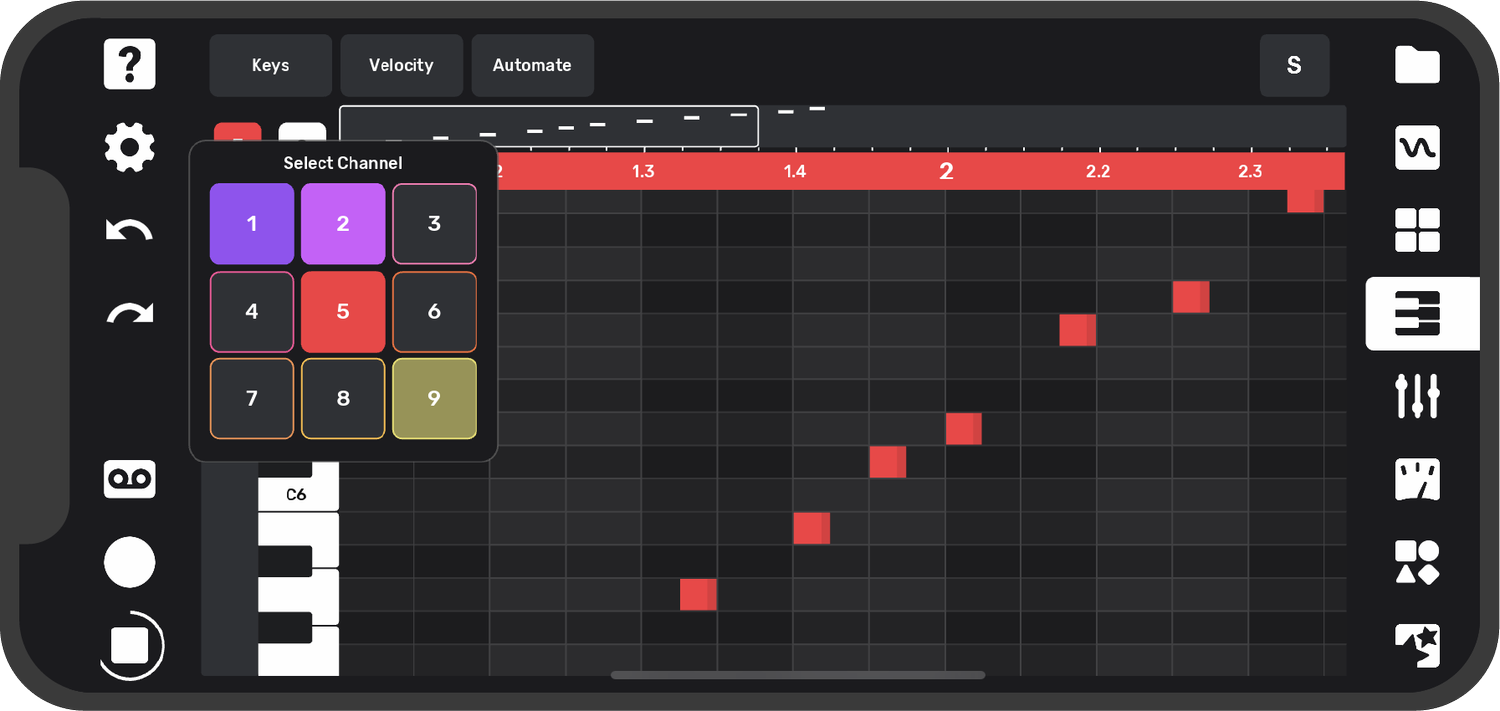This screenshot has width=1500, height=711.
Task: Choose channel 7 in Select Channel
Action: pyautogui.click(x=252, y=398)
